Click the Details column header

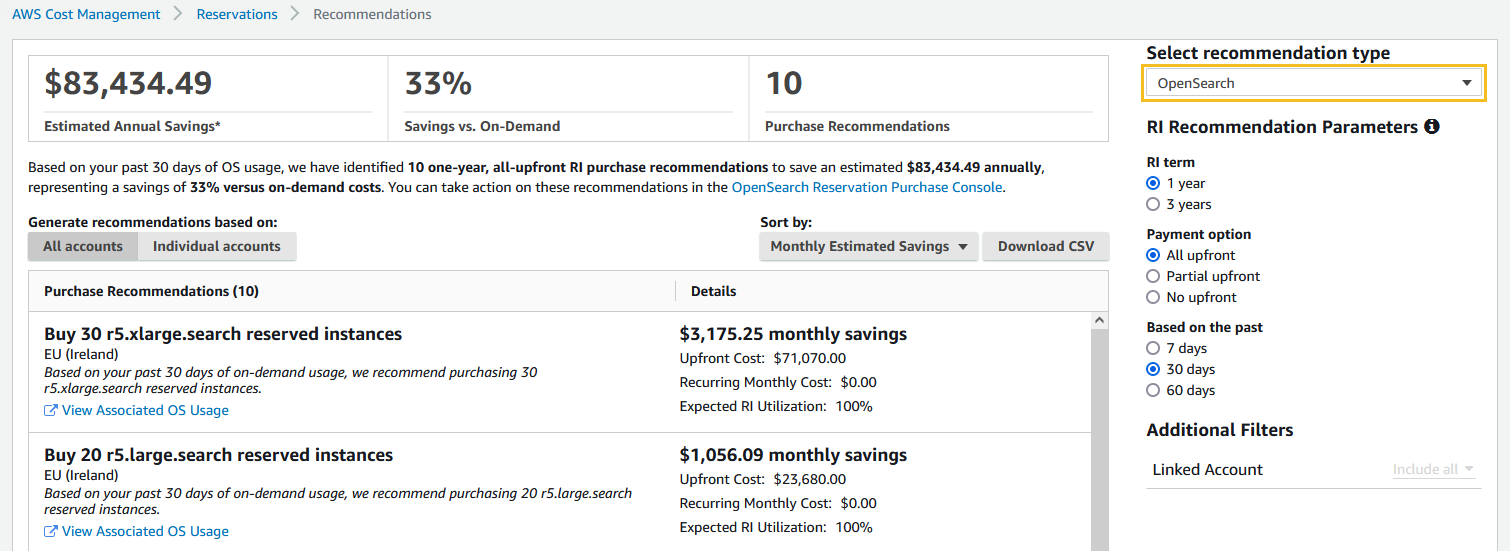[713, 291]
